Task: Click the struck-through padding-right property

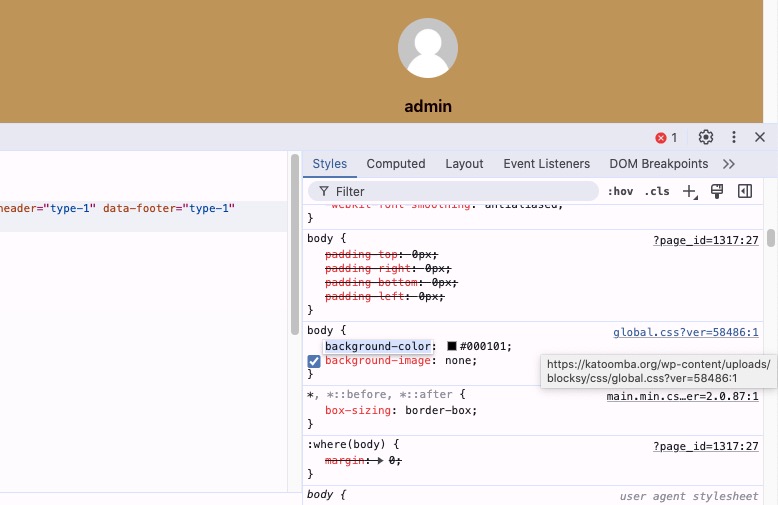Action: click(x=368, y=268)
